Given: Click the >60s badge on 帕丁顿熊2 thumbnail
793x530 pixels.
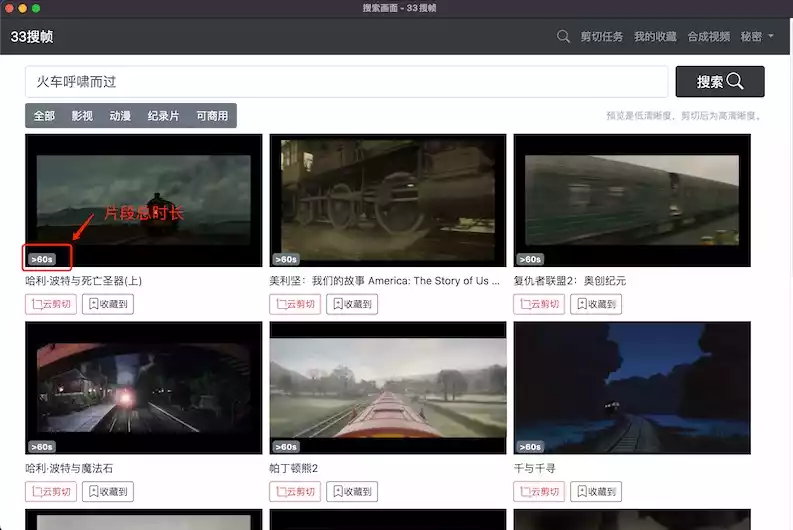Looking at the screenshot, I should tap(286, 447).
